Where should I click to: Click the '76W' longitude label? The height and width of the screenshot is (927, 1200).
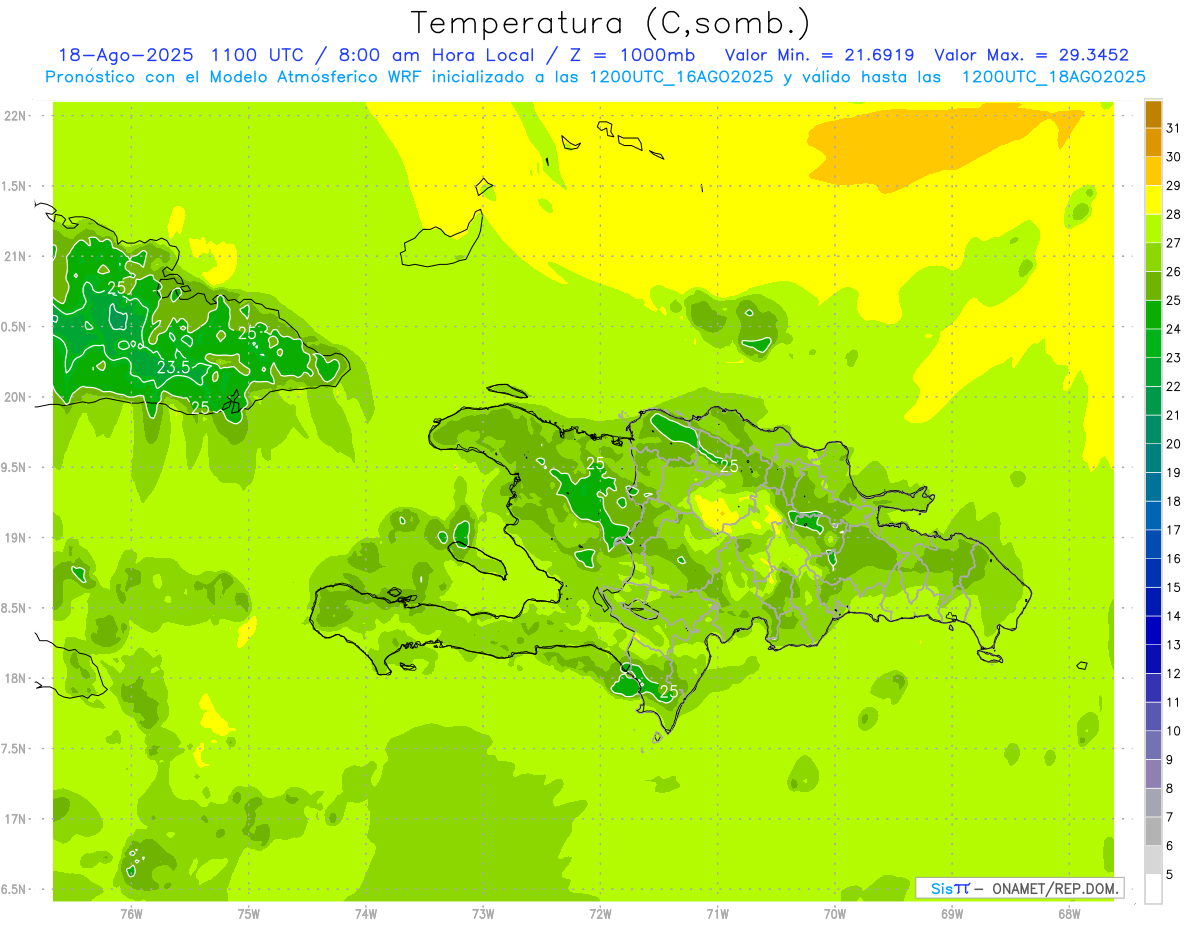click(131, 914)
